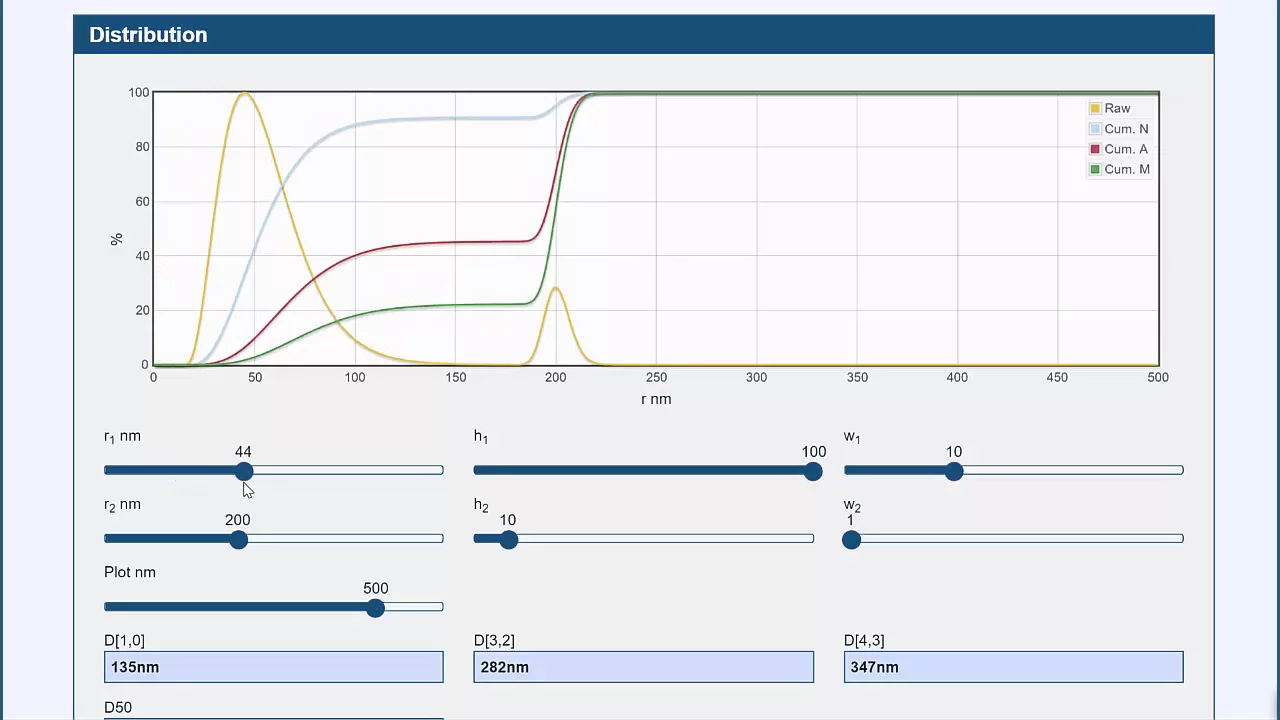Click the % y-axis label
Image resolution: width=1280 pixels, height=720 pixels.
coord(116,239)
